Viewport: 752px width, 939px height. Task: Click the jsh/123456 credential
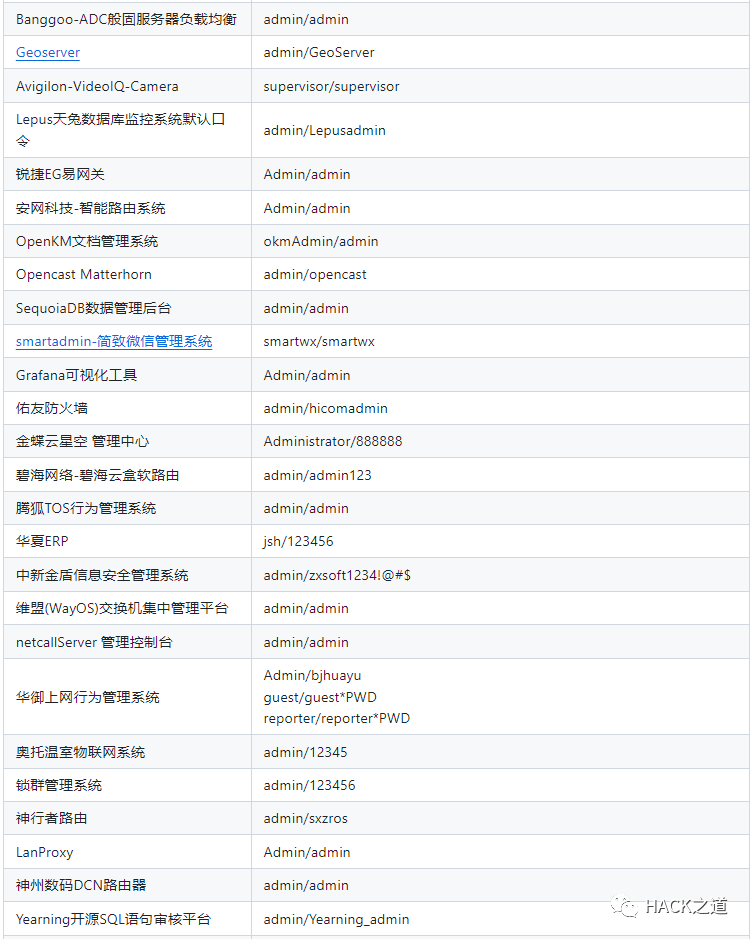point(298,541)
